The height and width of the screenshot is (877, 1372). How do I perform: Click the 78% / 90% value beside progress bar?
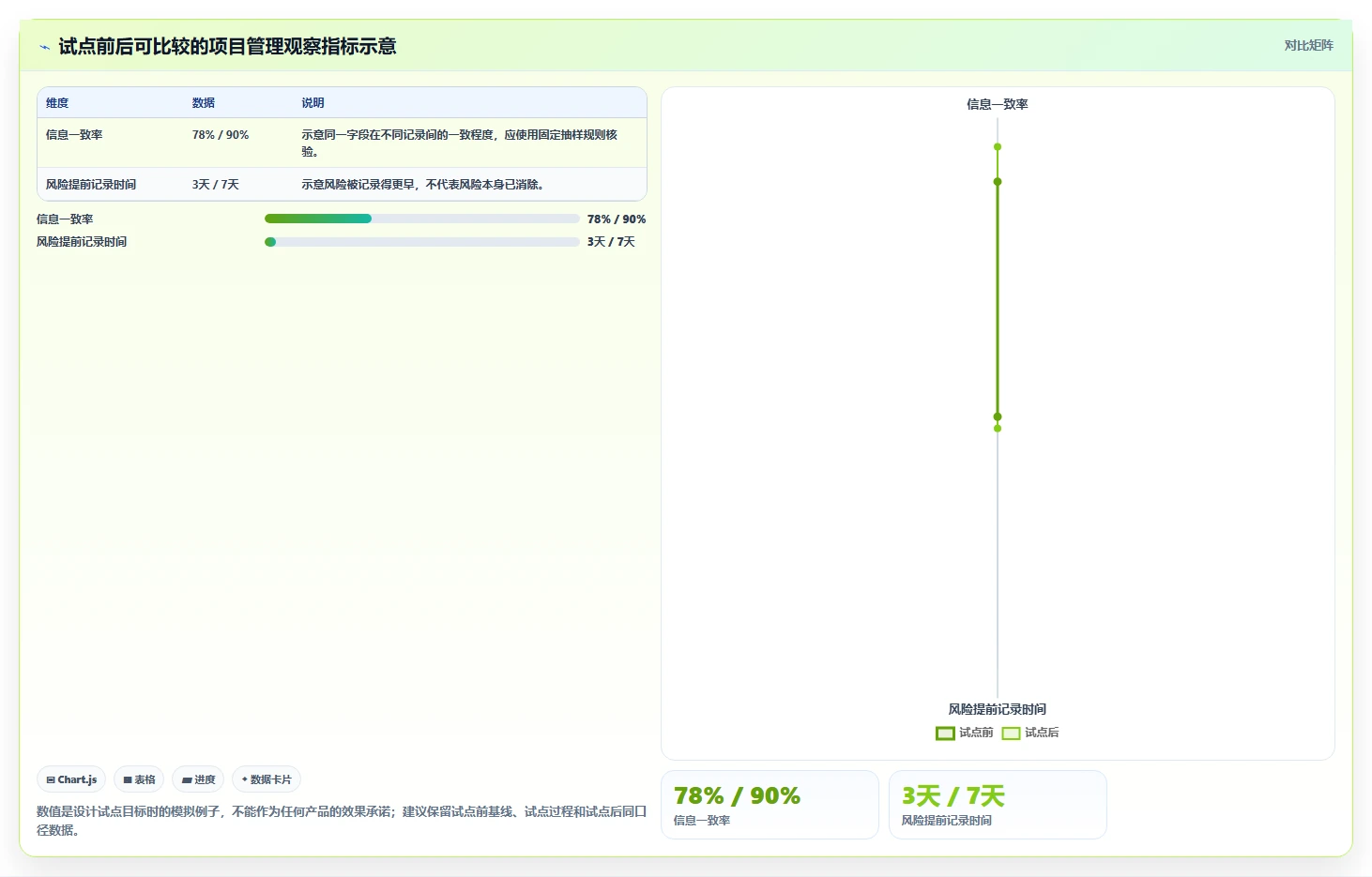pos(617,219)
